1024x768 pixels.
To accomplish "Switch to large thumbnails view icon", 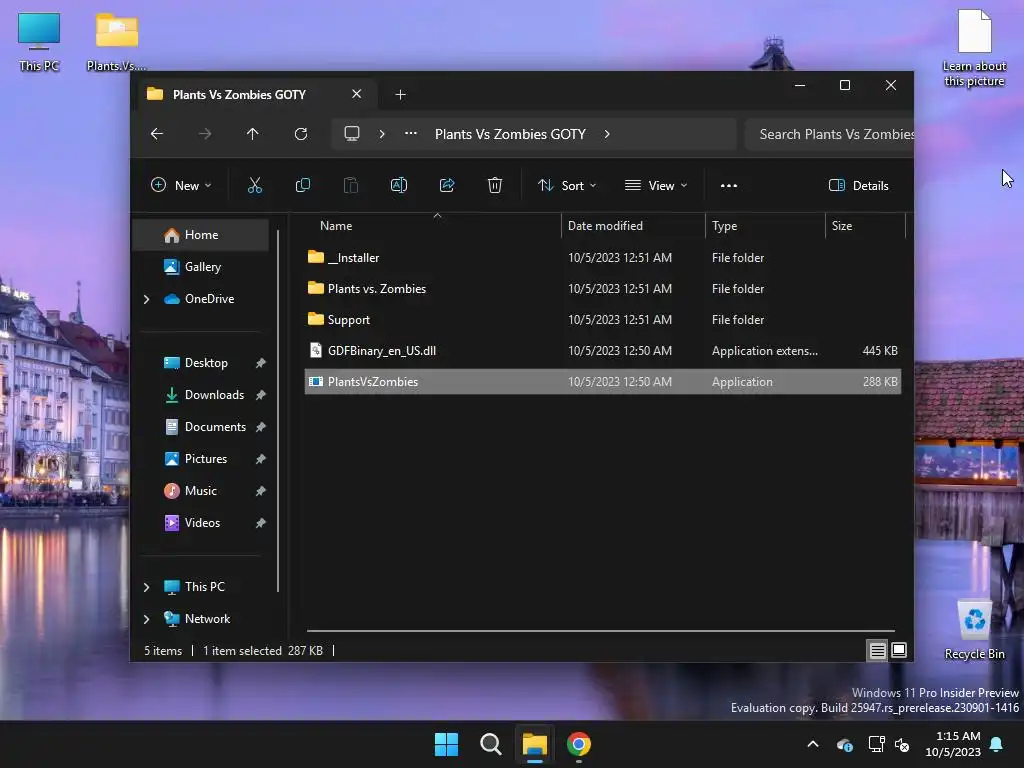I will (899, 650).
